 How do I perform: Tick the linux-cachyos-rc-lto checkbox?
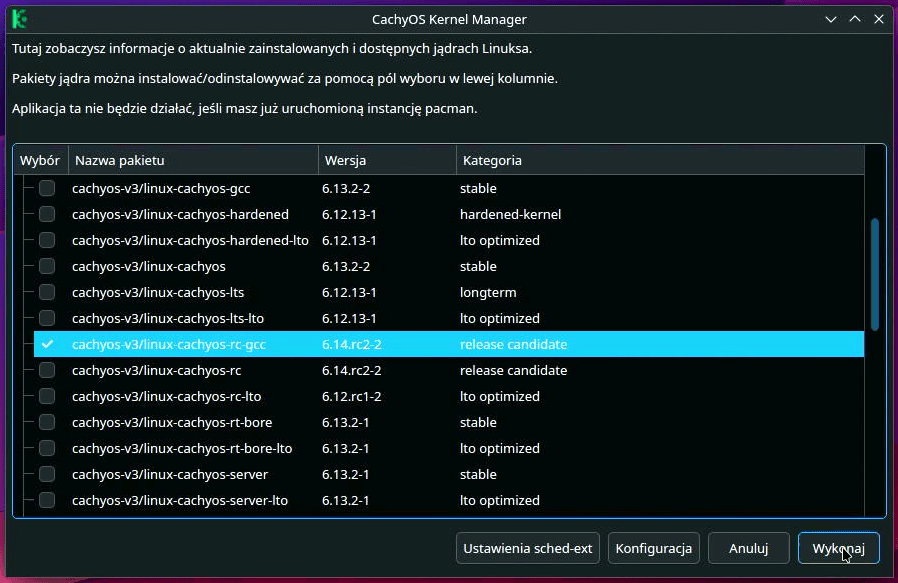click(47, 396)
